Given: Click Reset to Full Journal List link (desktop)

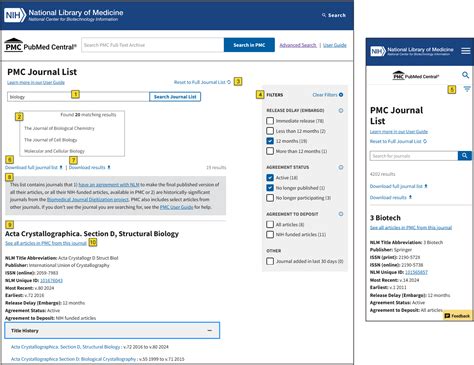Looking at the screenshot, I should pos(200,82).
